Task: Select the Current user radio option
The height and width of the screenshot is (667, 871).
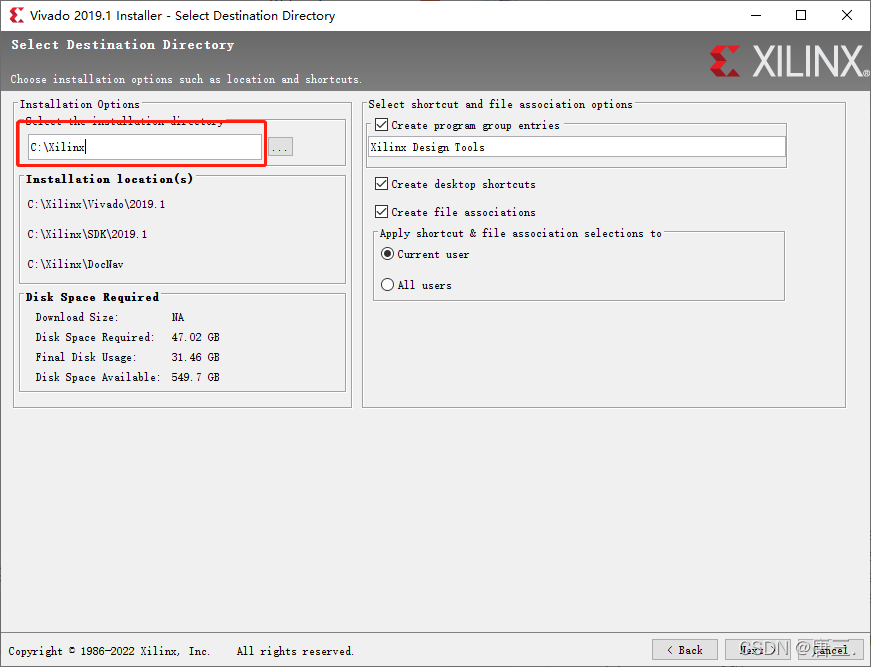Action: pyautogui.click(x=387, y=254)
